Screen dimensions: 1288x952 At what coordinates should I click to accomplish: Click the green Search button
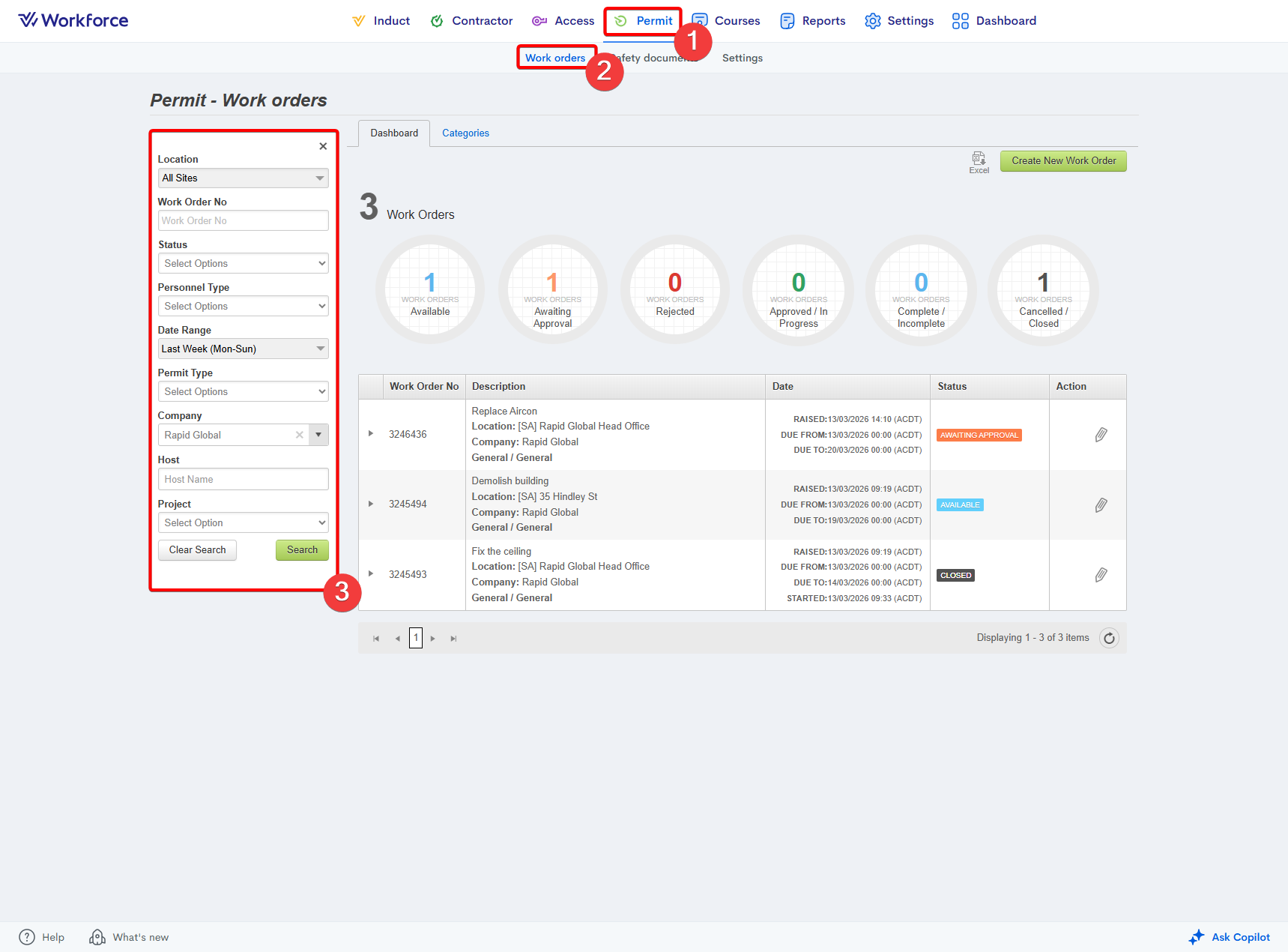pos(302,550)
